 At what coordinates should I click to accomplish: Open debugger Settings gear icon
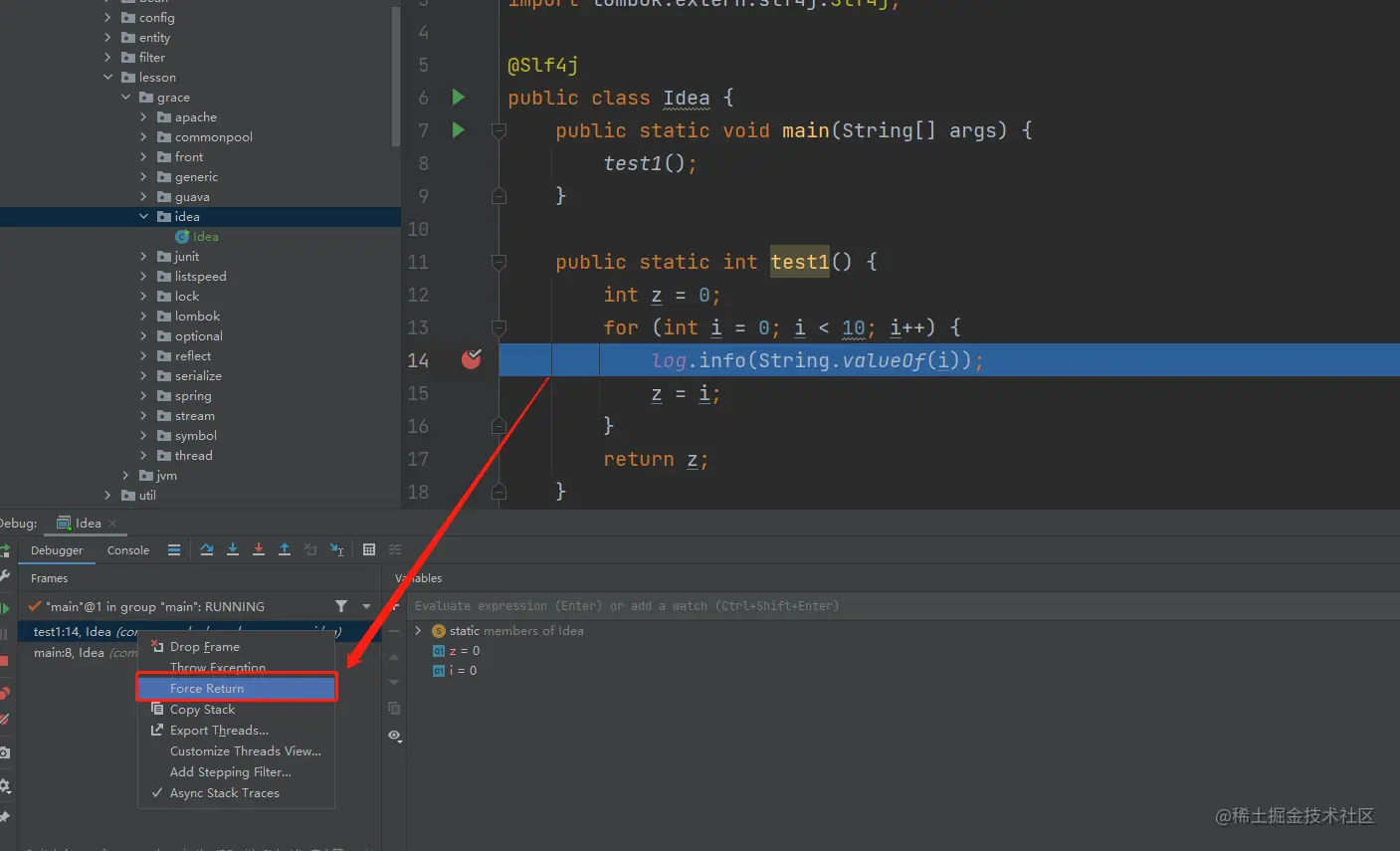(x=5, y=785)
